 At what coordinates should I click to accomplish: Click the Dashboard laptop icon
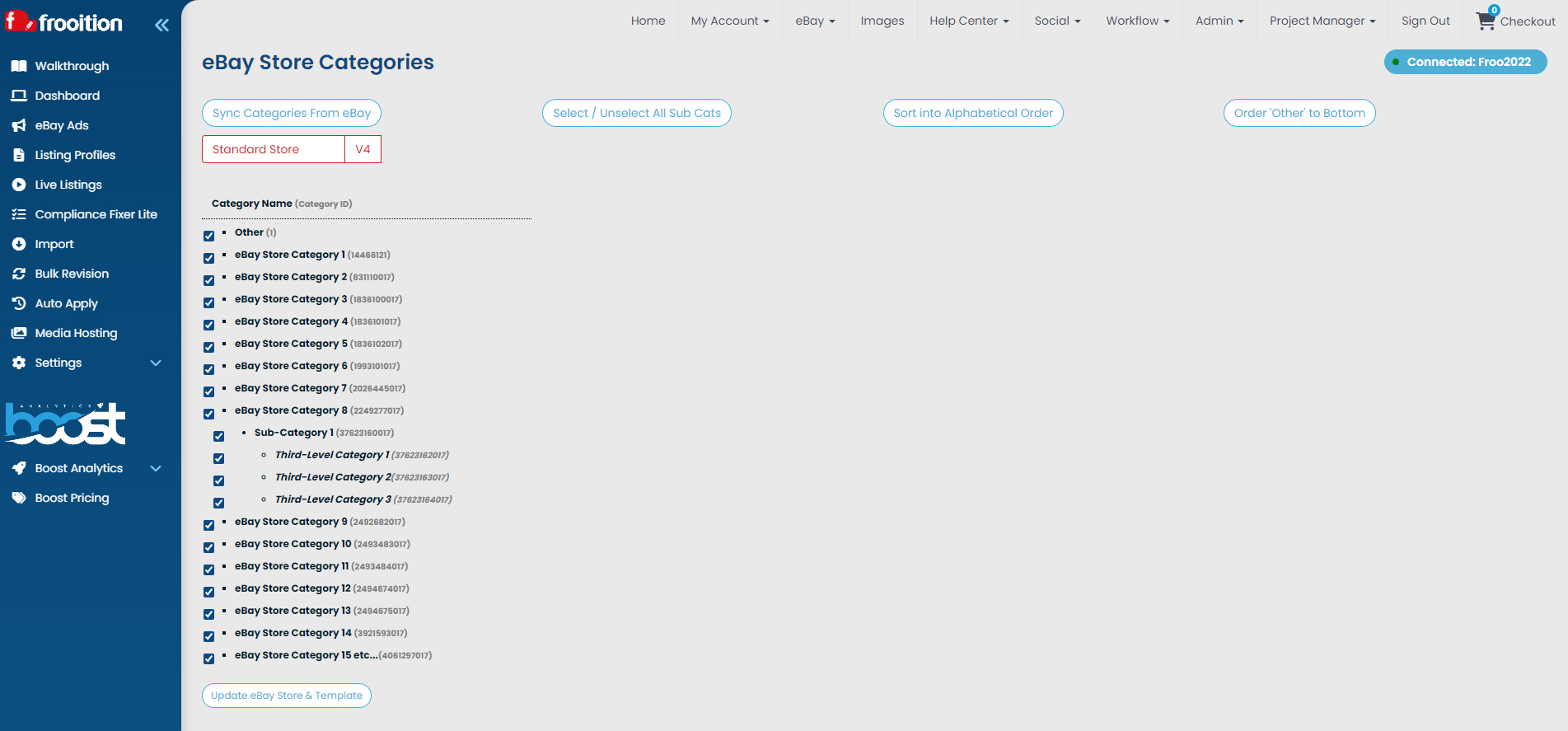pos(19,96)
